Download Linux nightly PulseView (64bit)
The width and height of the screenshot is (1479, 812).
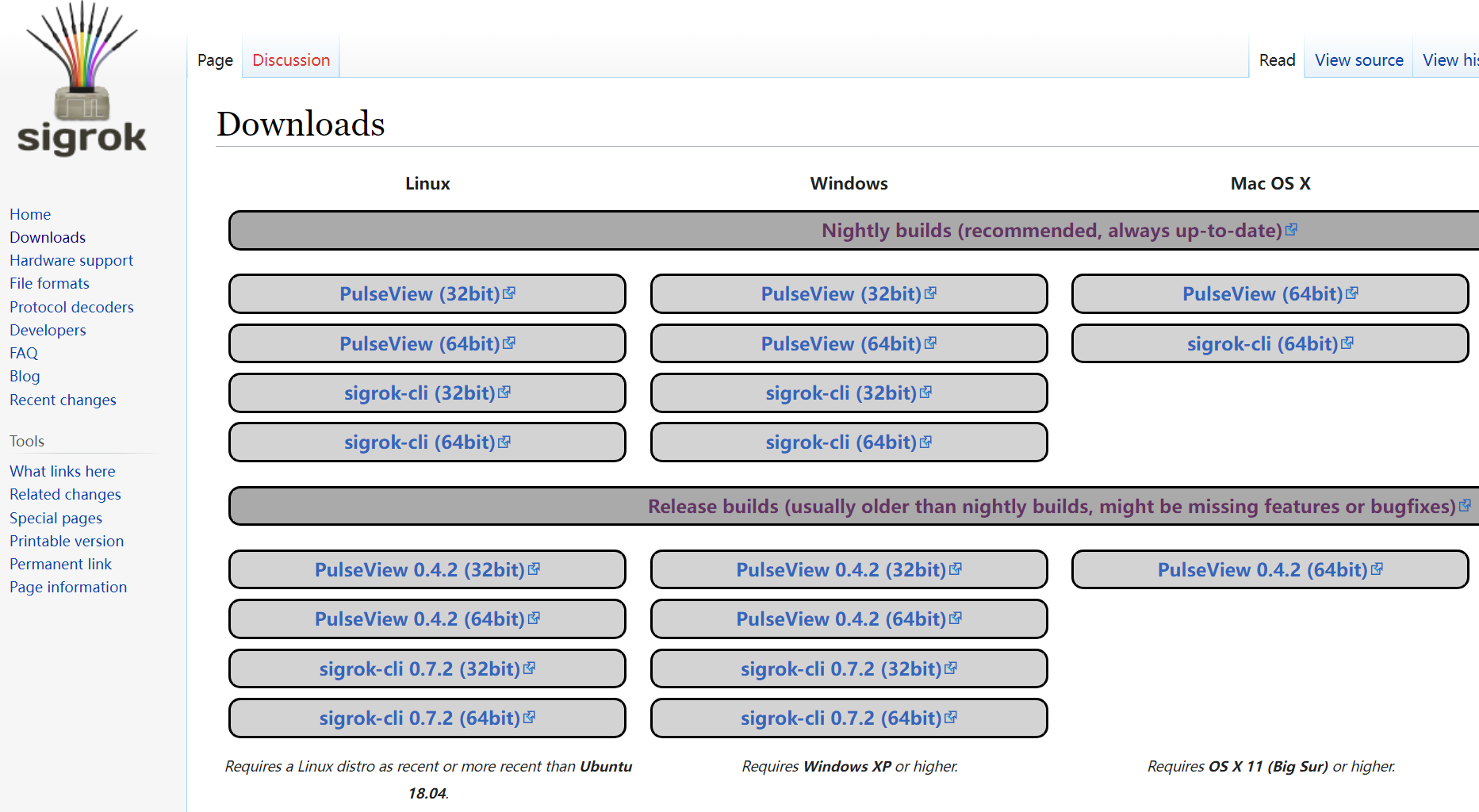[427, 343]
